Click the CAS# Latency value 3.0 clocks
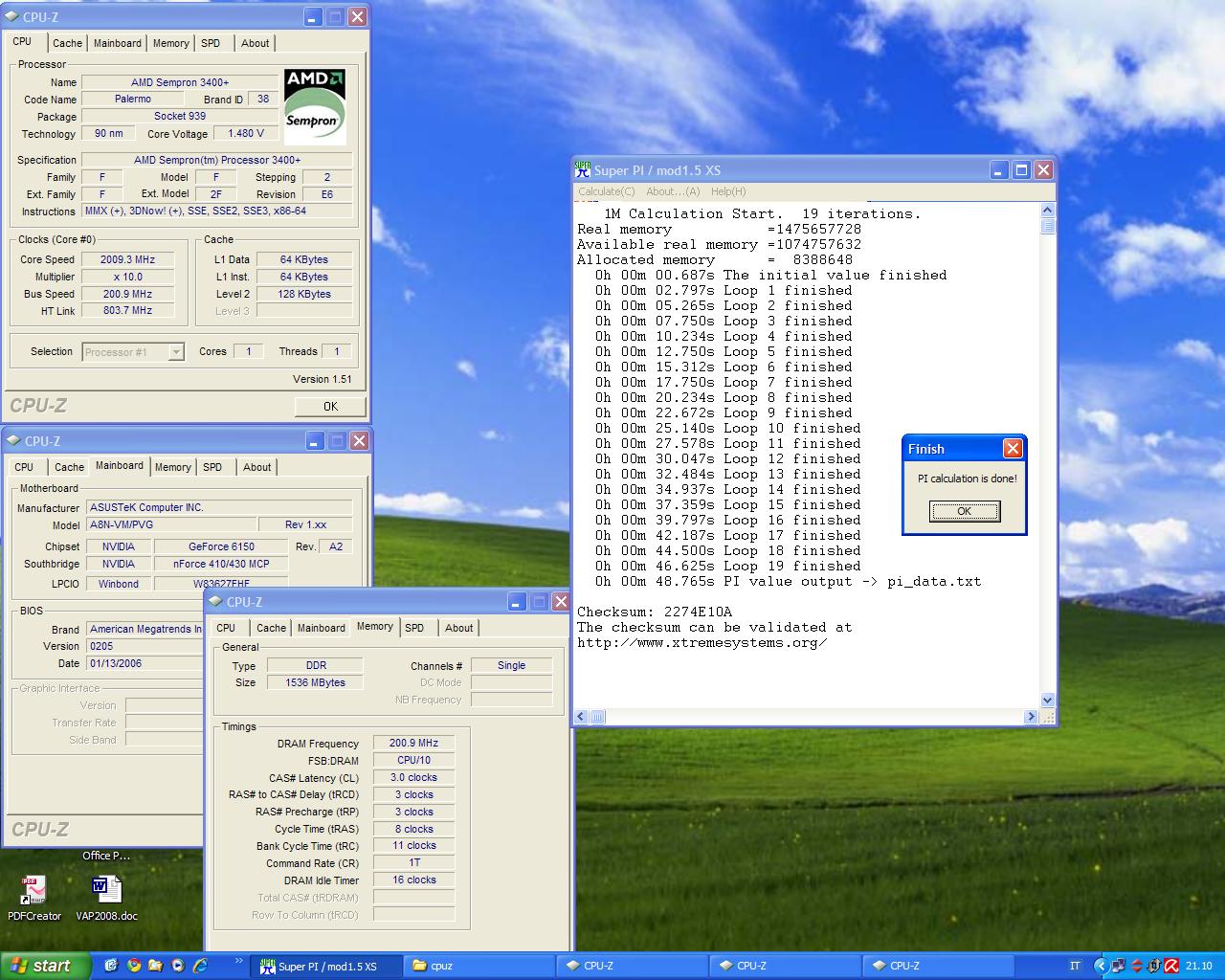1225x980 pixels. click(413, 778)
